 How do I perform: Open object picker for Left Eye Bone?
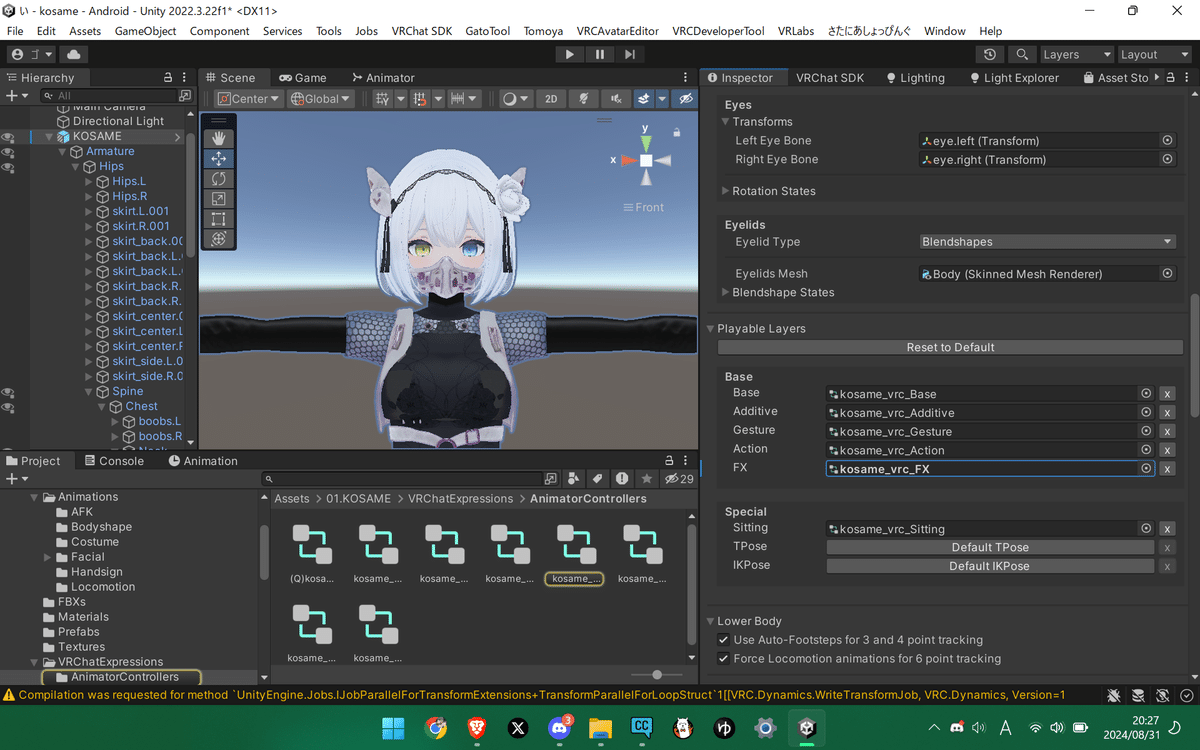point(1167,141)
